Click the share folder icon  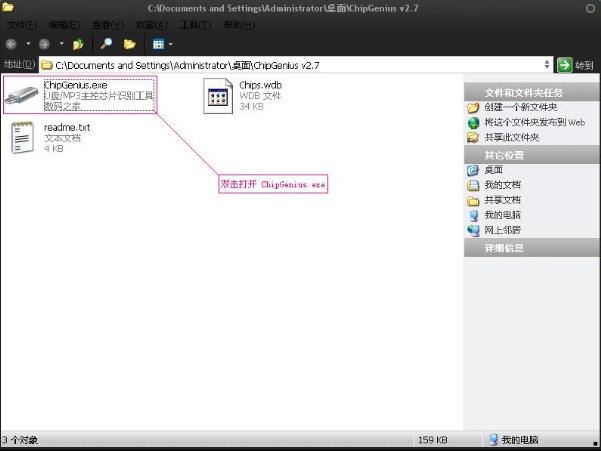[473, 138]
